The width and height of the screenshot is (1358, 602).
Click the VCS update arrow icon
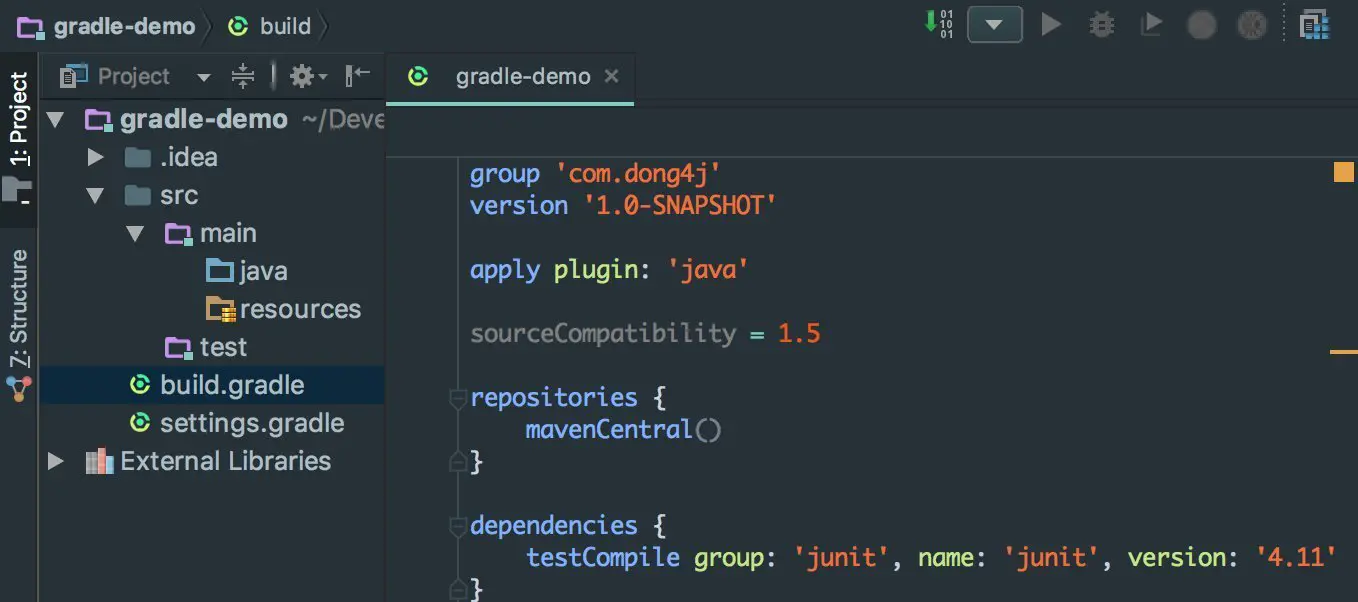(937, 24)
